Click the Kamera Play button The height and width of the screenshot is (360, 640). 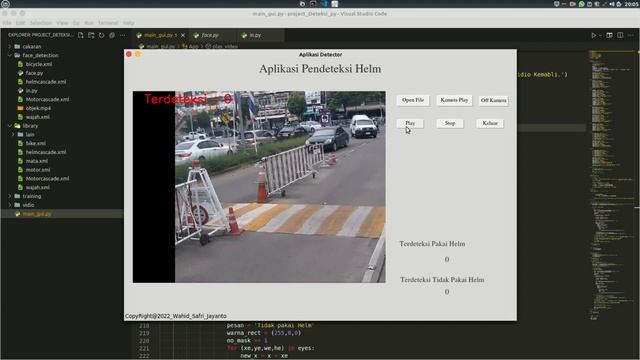click(x=454, y=100)
